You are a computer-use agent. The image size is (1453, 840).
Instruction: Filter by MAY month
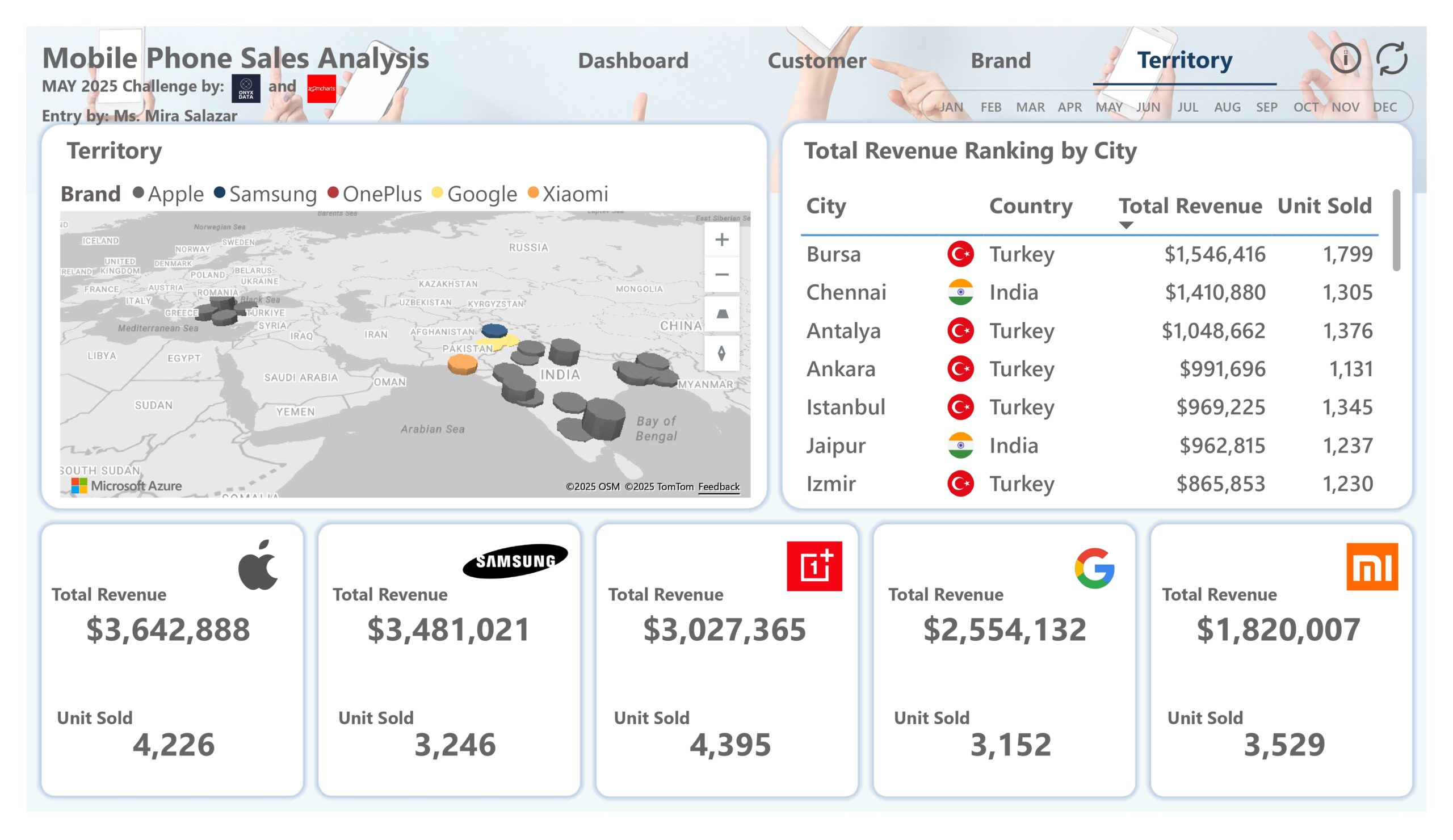[x=1109, y=107]
